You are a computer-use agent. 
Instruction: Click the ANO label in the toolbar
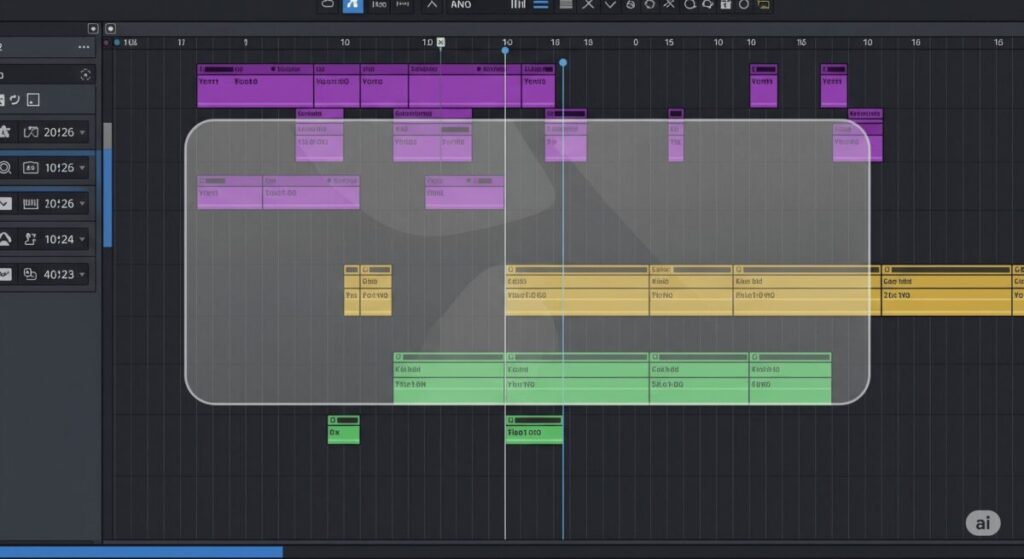coord(460,5)
